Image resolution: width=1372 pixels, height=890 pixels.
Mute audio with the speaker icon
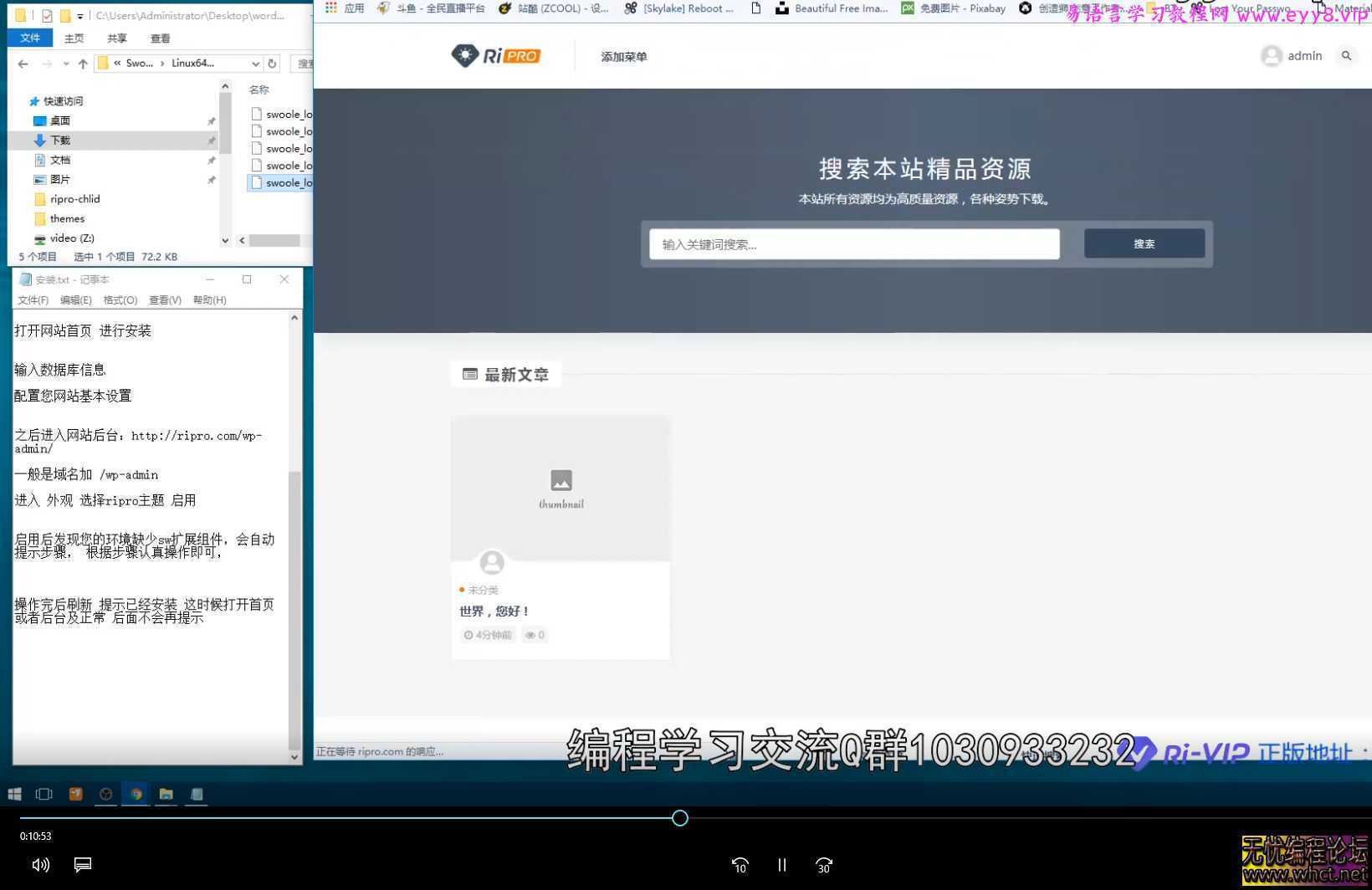pos(39,865)
